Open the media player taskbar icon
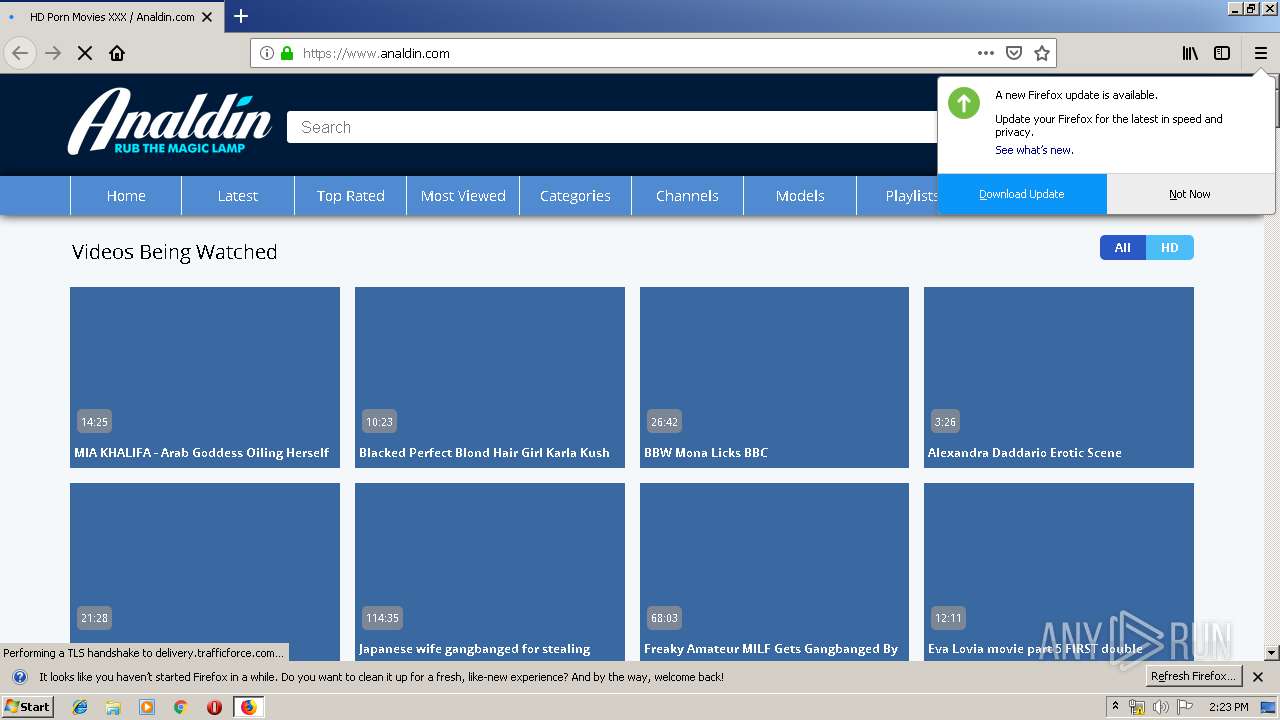Image resolution: width=1280 pixels, height=720 pixels. (147, 707)
